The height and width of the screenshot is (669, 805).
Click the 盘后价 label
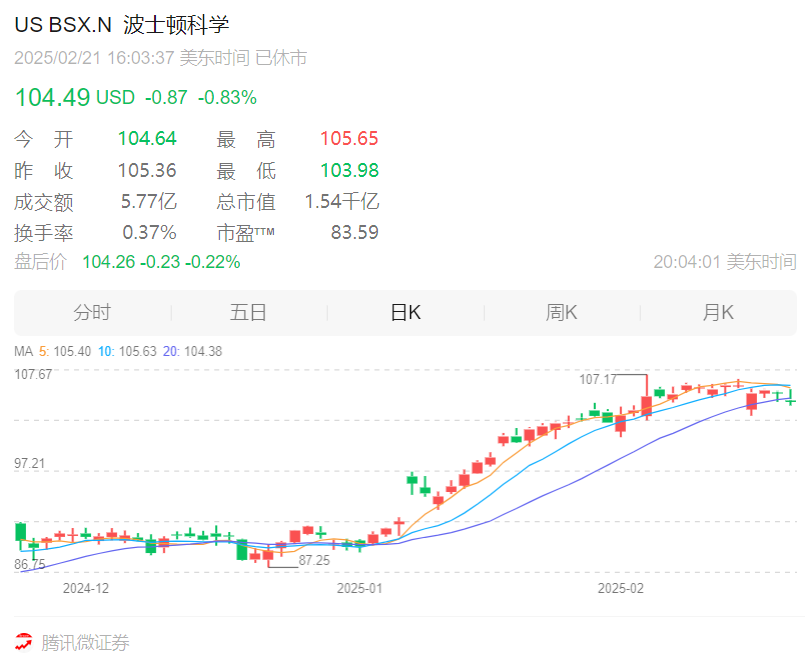point(41,262)
